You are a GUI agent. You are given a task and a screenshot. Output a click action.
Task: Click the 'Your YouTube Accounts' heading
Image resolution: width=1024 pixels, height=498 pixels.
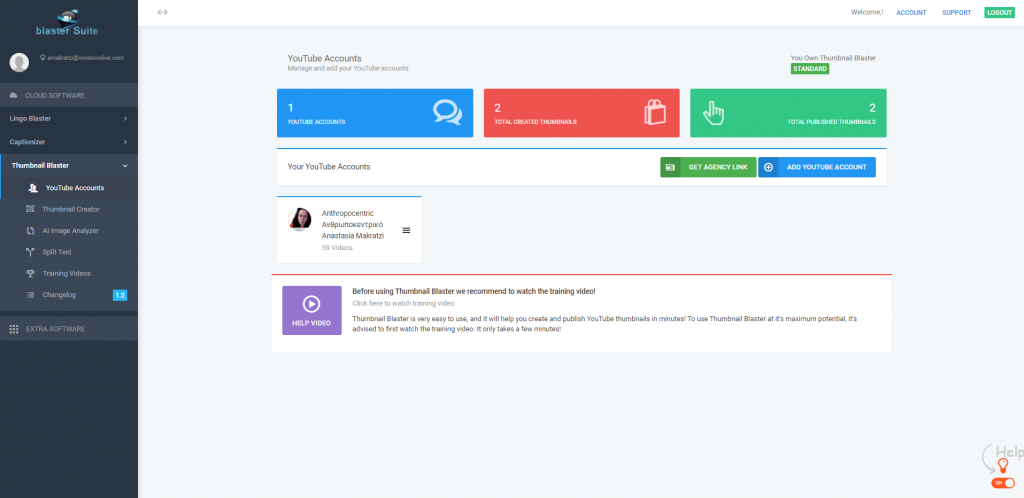tap(328, 166)
